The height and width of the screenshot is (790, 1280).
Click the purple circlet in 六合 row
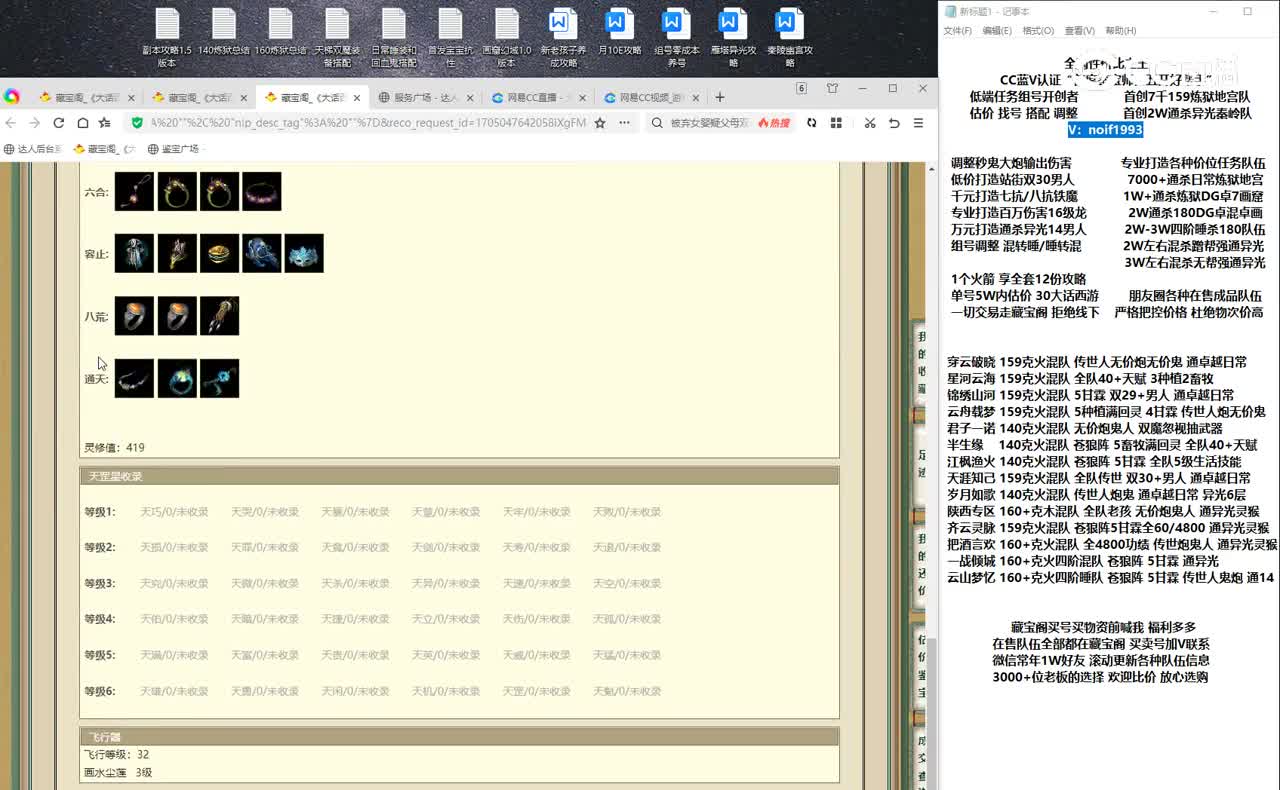pos(262,191)
